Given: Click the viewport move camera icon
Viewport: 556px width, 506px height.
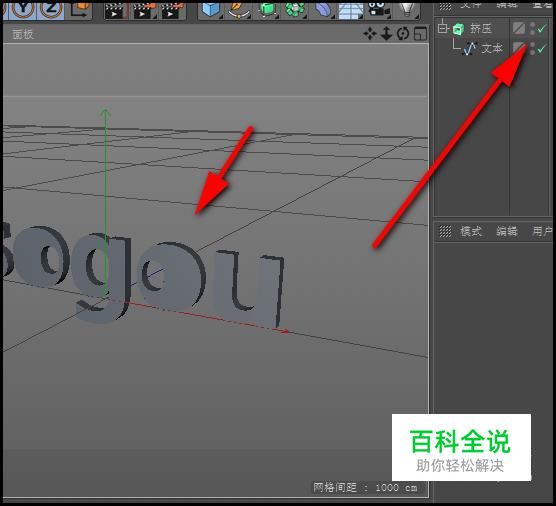Looking at the screenshot, I should (x=370, y=34).
